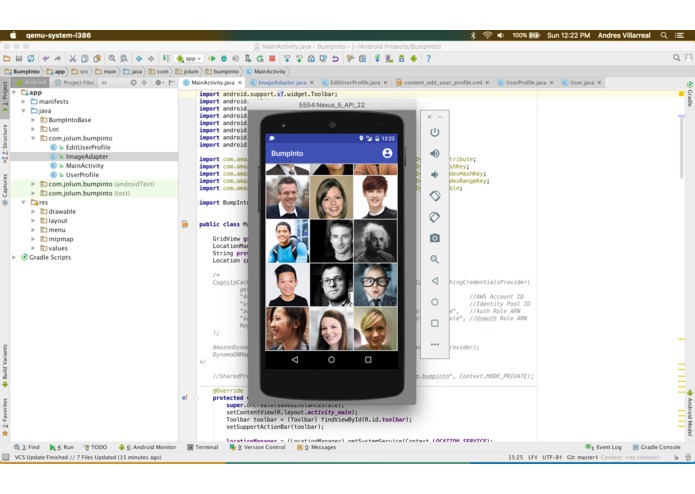
Task: Select EditUserProfile class in project tree
Action: pos(88,147)
